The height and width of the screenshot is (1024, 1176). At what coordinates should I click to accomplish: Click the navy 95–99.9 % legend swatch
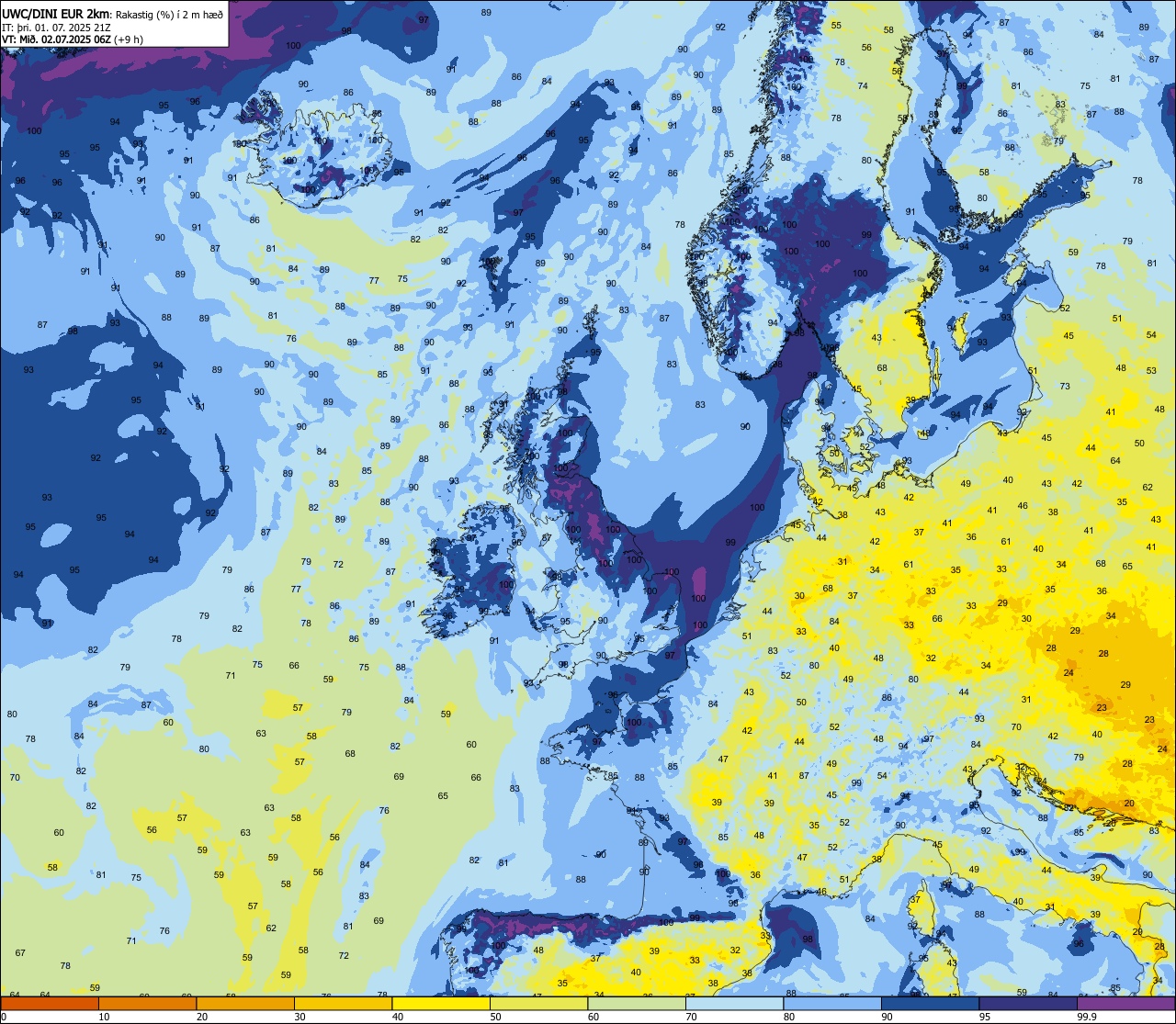[1028, 1004]
